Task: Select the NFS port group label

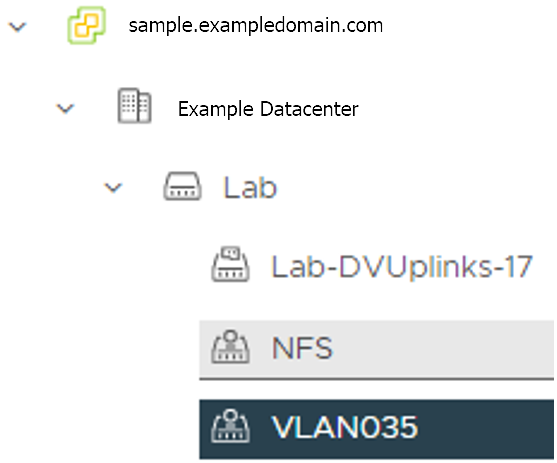Action: tap(302, 348)
